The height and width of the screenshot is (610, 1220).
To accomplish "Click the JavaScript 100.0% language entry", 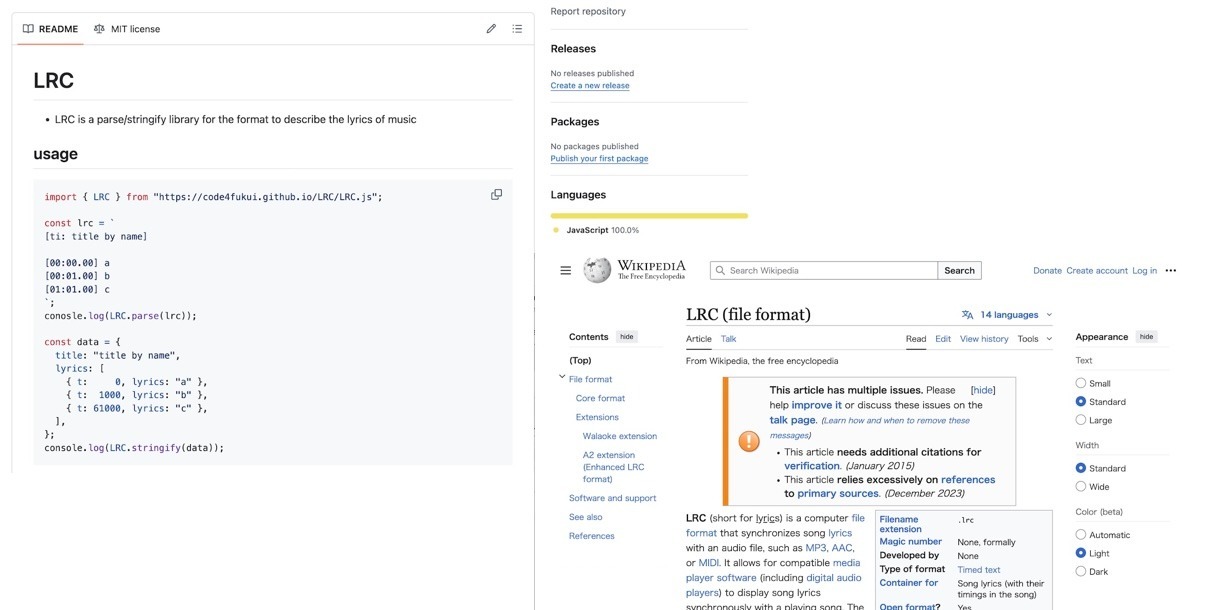I will click(x=595, y=230).
